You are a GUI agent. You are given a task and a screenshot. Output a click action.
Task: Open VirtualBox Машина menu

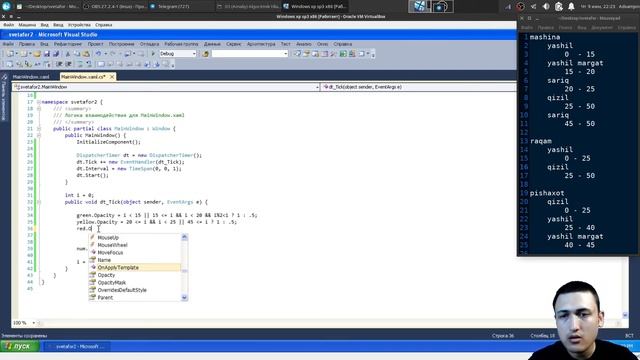[27, 25]
